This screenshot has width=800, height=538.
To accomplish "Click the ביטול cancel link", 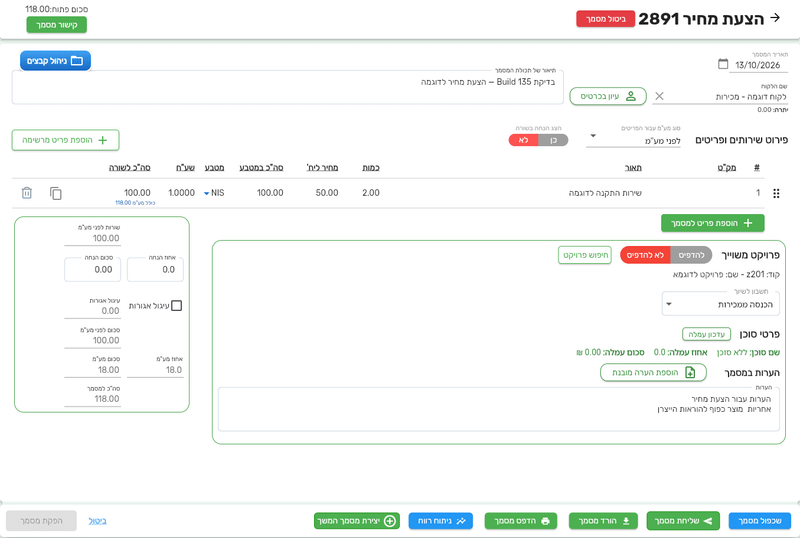I will (x=97, y=521).
